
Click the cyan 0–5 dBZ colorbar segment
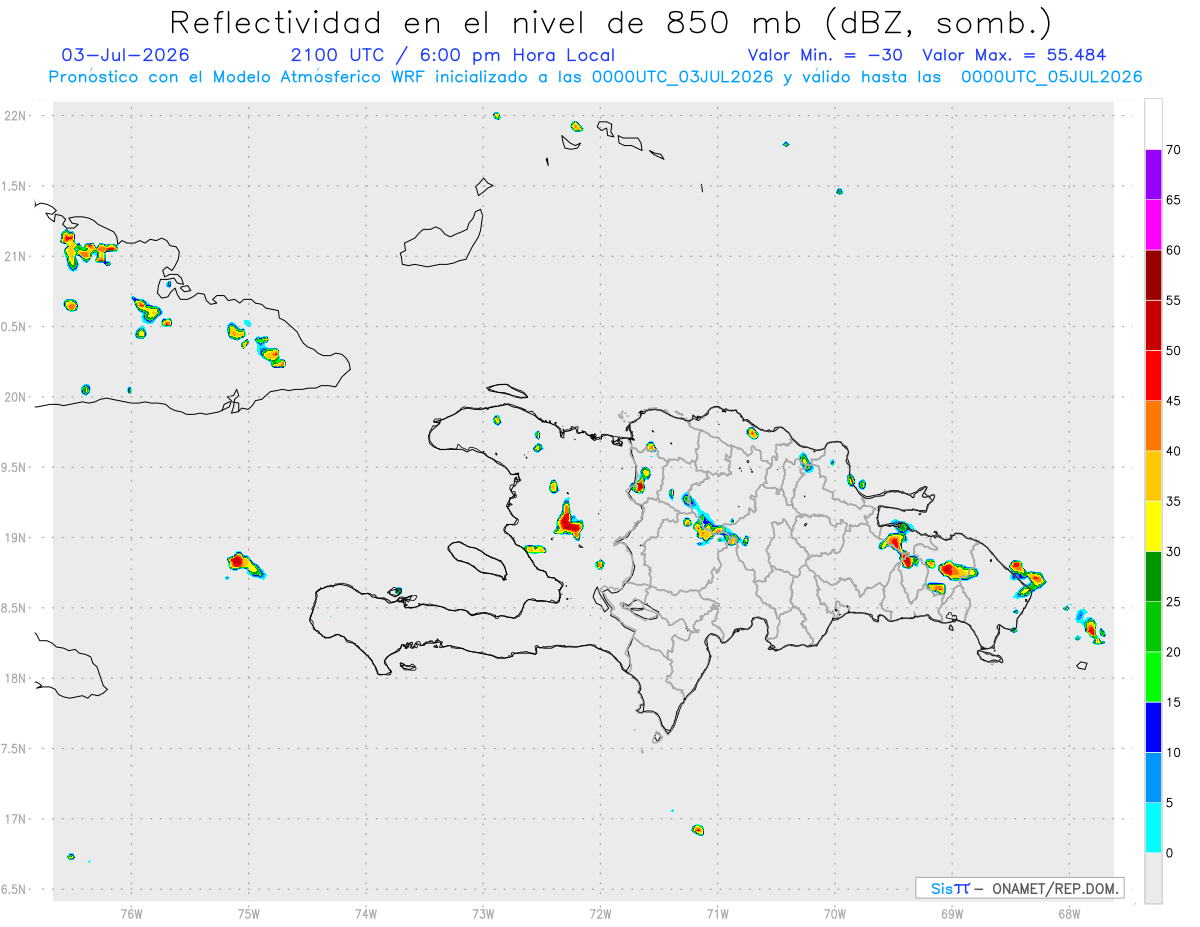click(x=1153, y=828)
